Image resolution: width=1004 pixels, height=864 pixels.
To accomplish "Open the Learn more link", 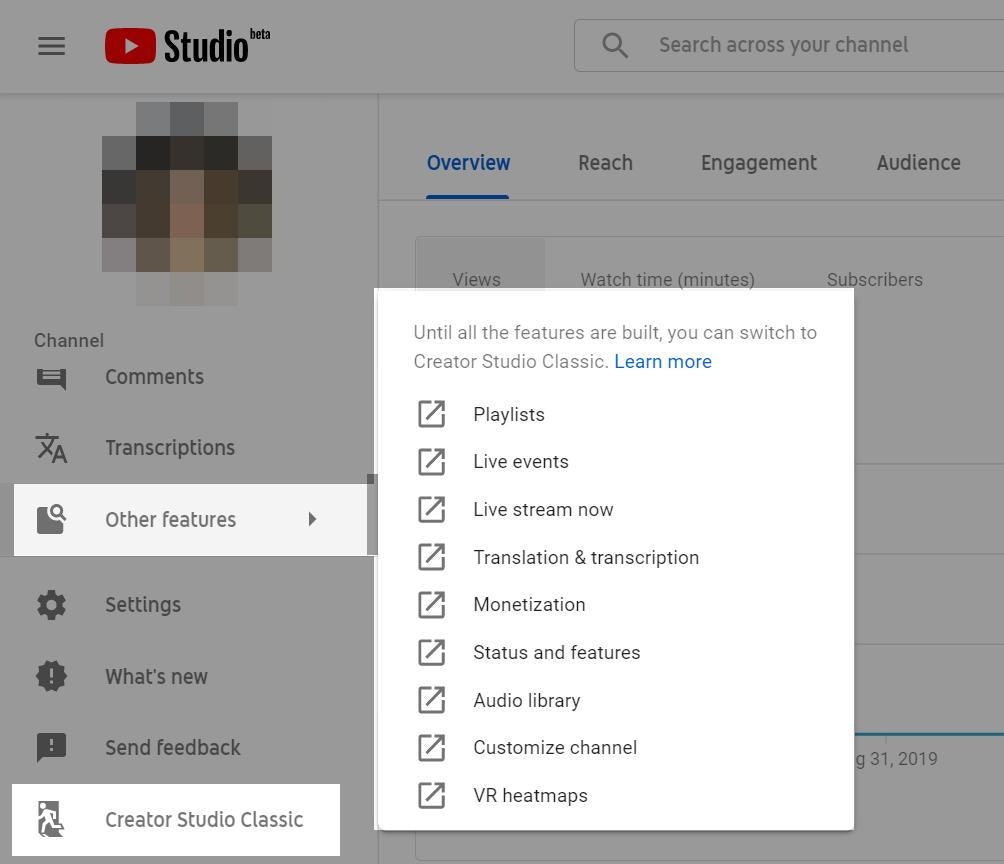I will point(662,361).
